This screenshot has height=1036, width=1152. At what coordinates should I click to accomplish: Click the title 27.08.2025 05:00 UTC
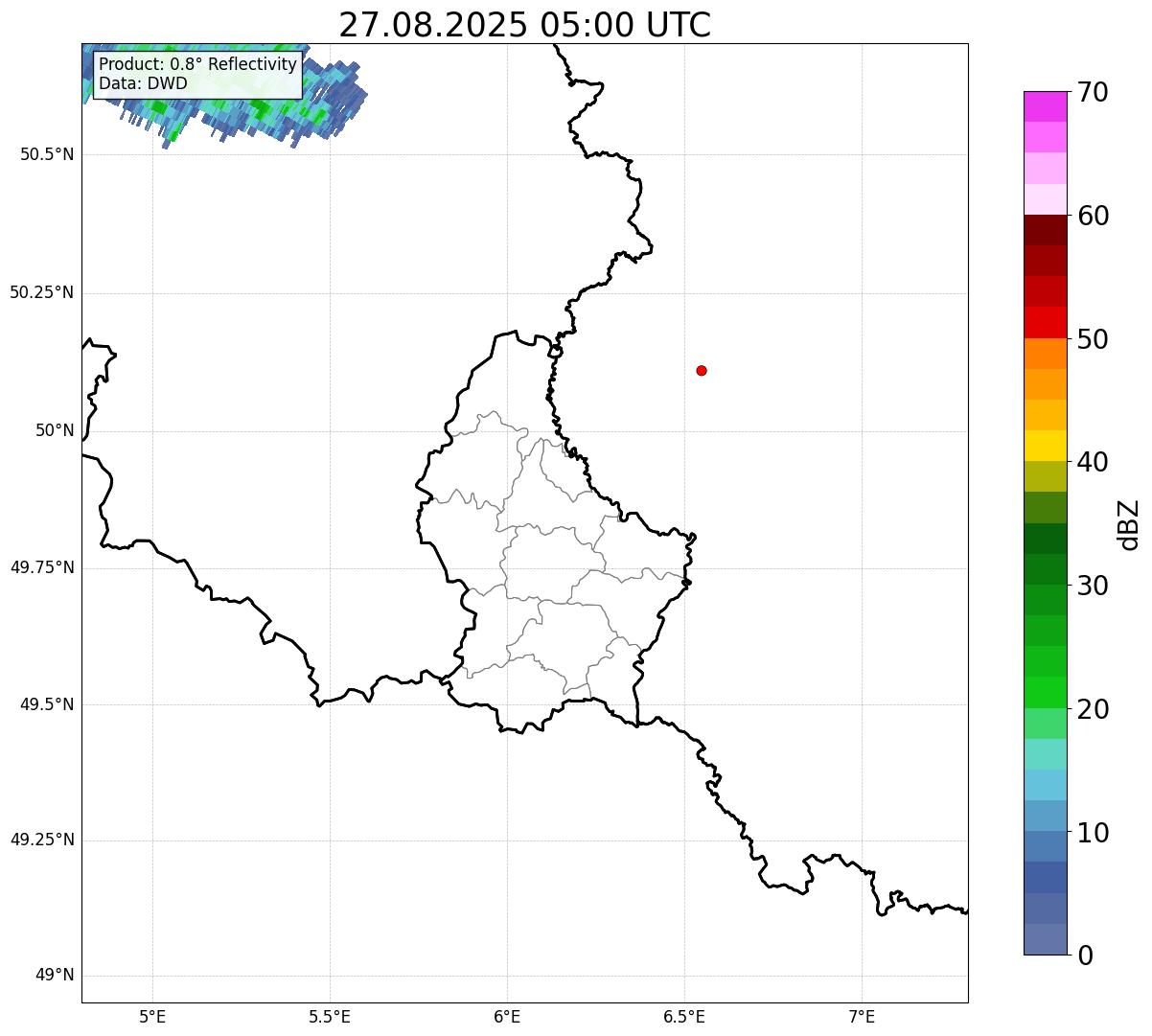coord(525,25)
